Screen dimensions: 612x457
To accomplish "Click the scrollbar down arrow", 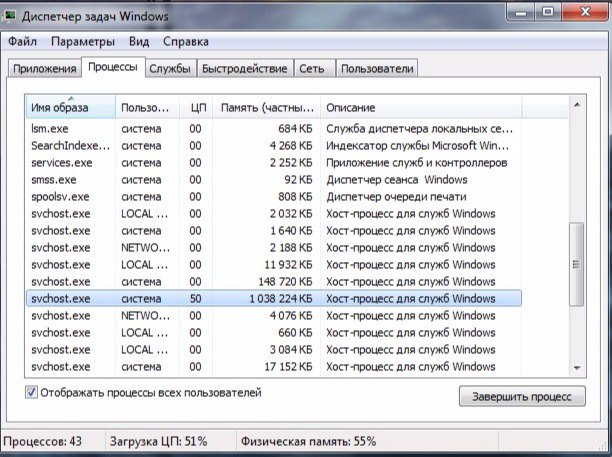I will (x=577, y=368).
